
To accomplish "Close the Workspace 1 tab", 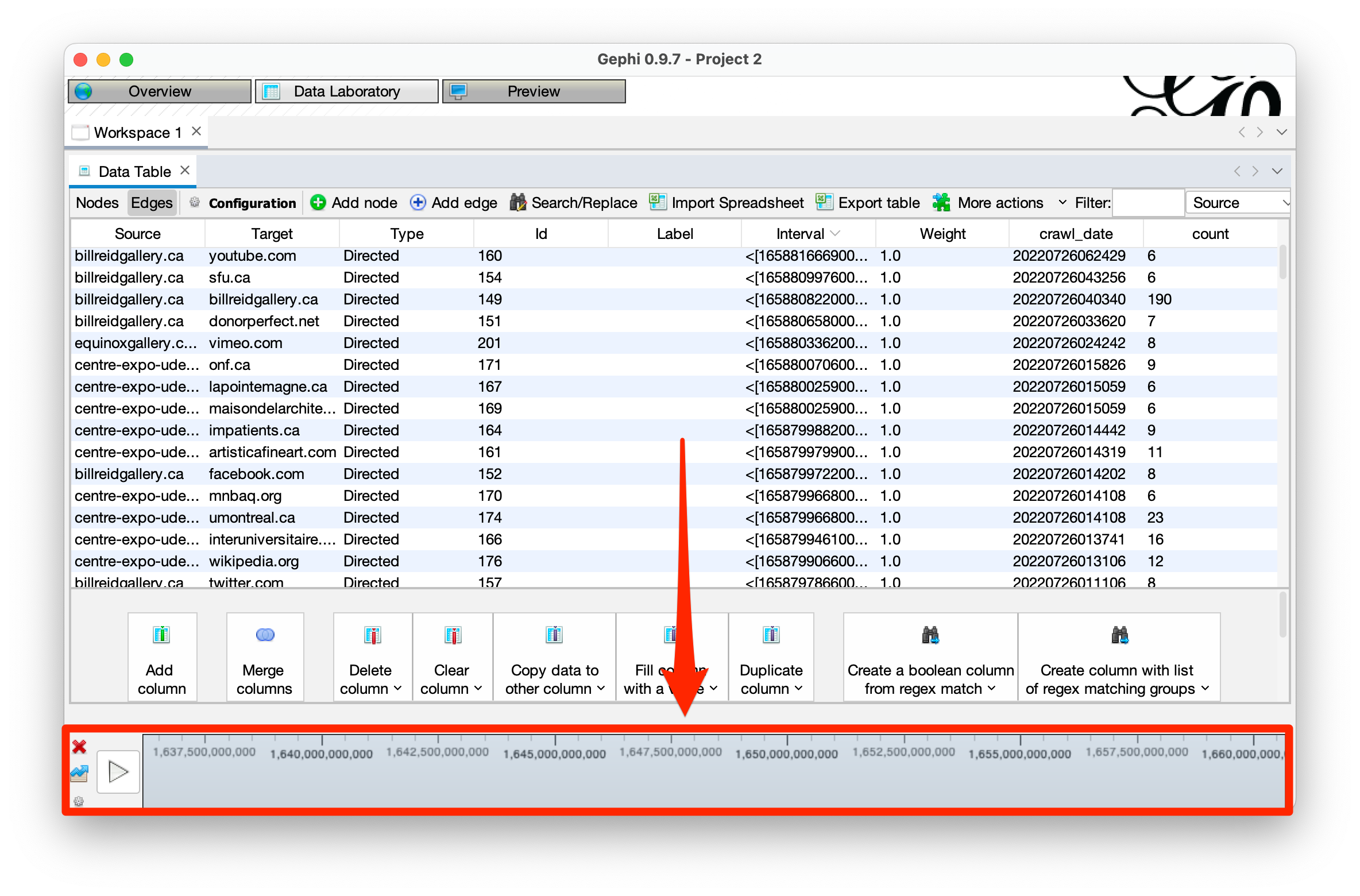I will coord(196,132).
